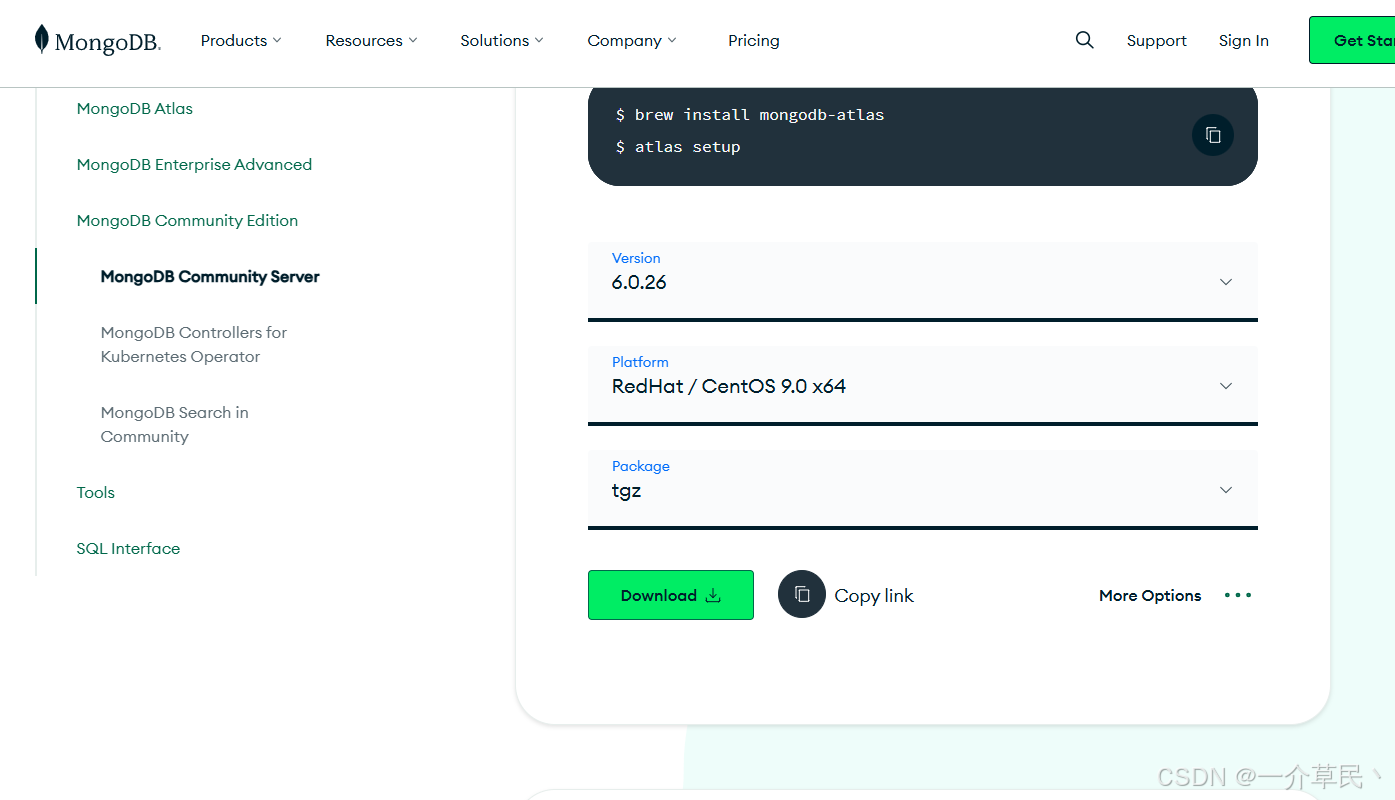Go to Support
1395x800 pixels.
click(x=1156, y=40)
